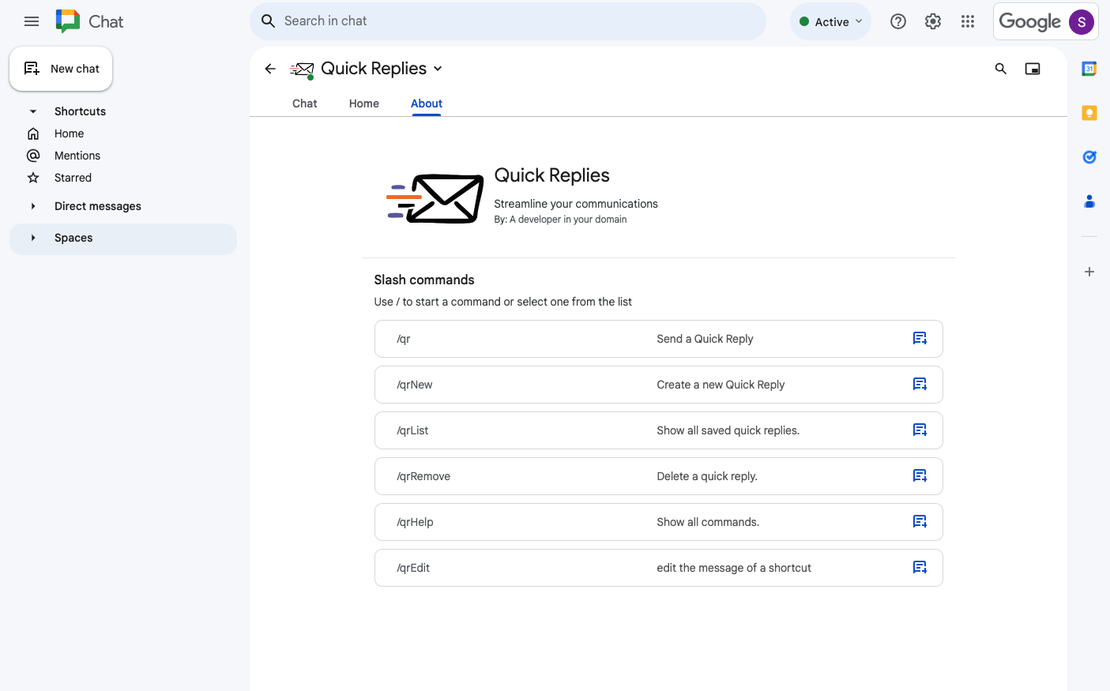Open the Quick Replies app menu chevron
This screenshot has width=1110, height=691.
point(438,69)
